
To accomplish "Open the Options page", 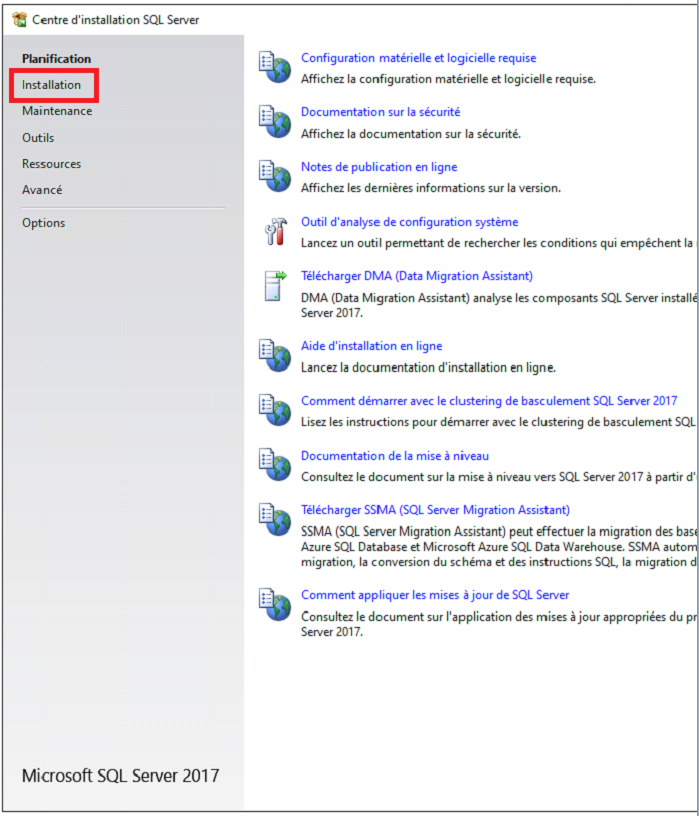I will click(43, 223).
